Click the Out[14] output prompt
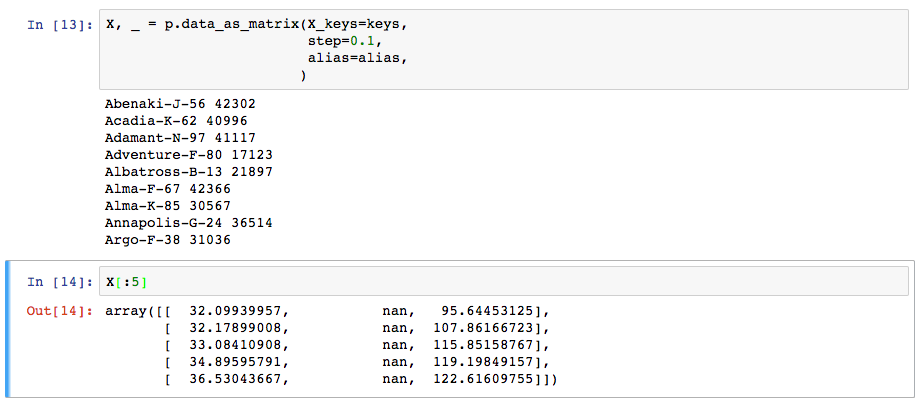 (x=60, y=311)
